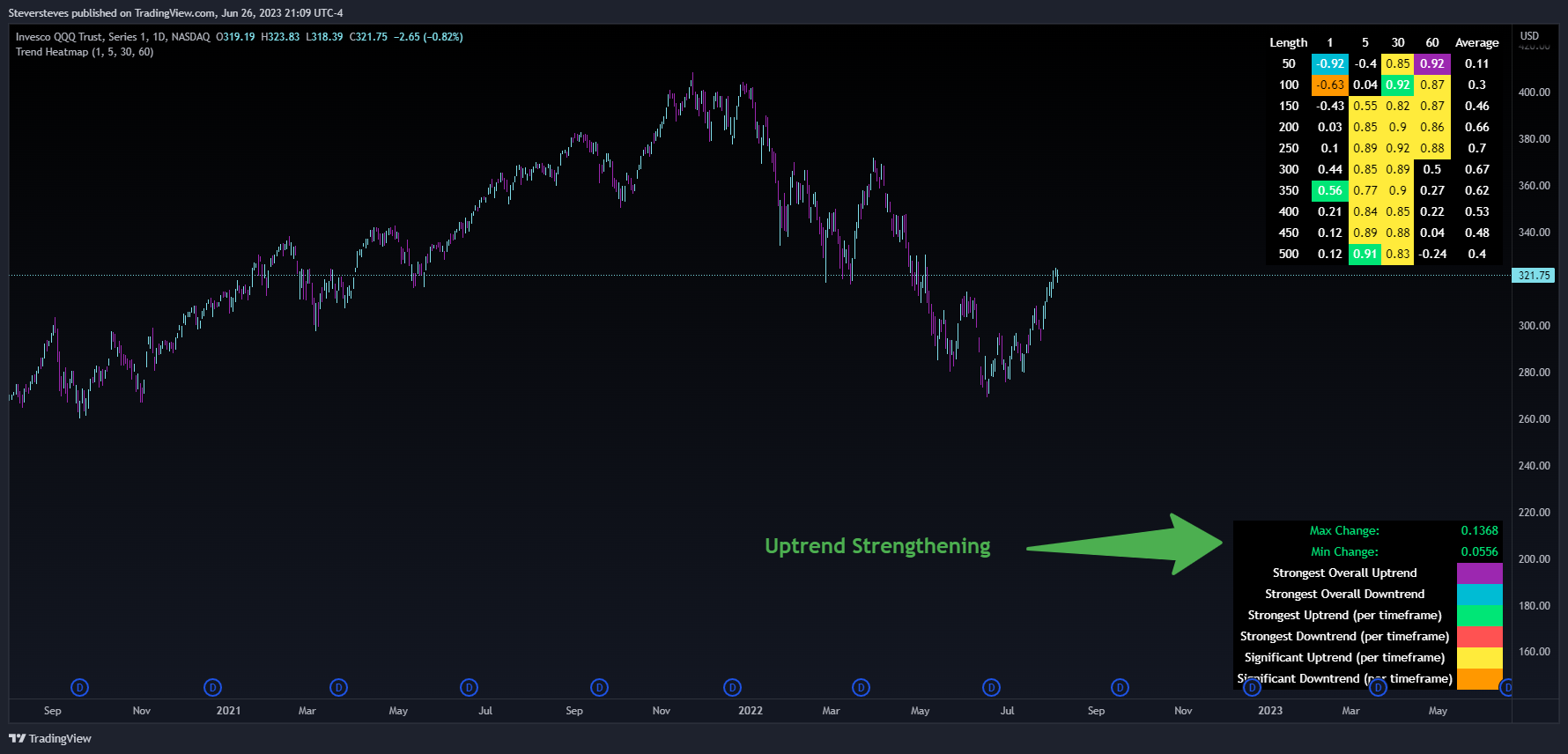Click the 60 timeframe column header

tap(1432, 42)
